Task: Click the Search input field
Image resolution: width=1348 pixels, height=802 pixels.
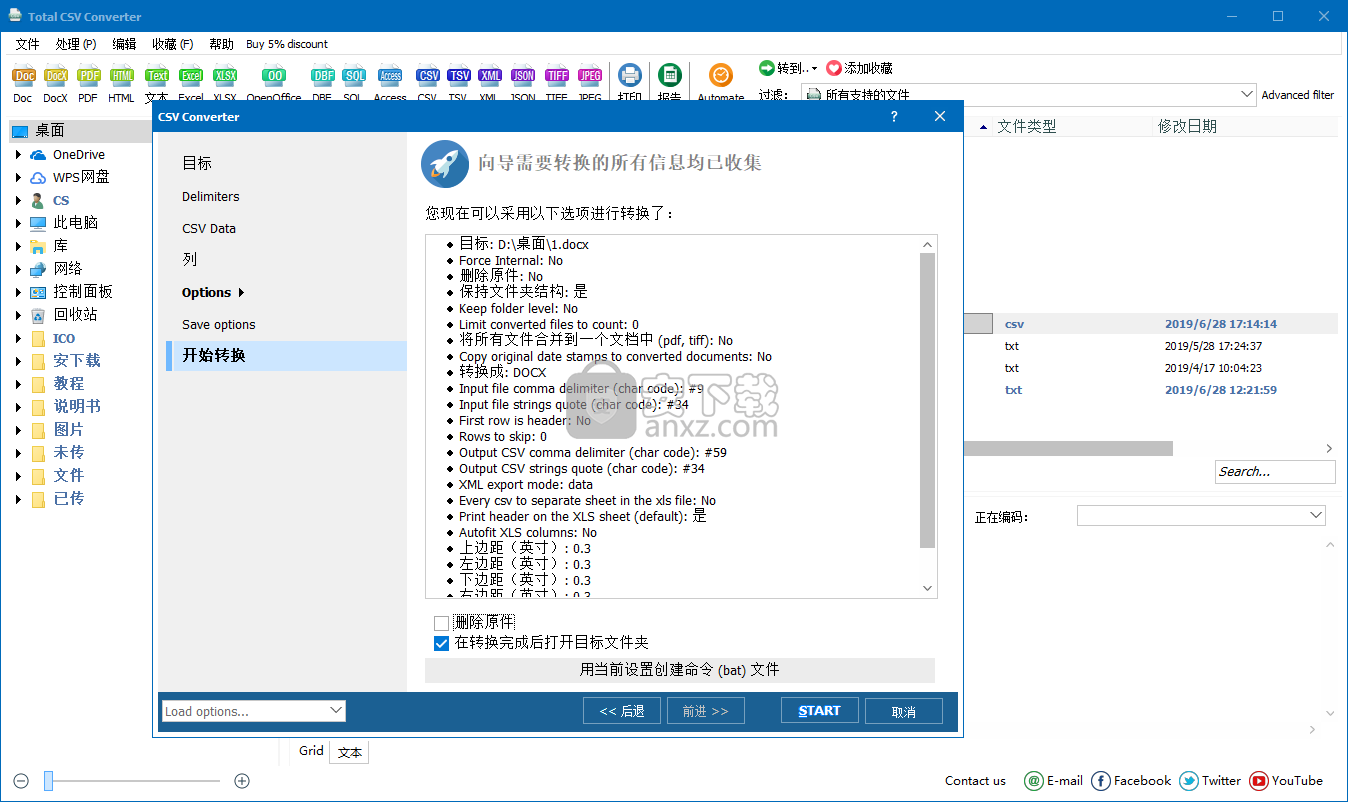Action: click(x=1275, y=472)
